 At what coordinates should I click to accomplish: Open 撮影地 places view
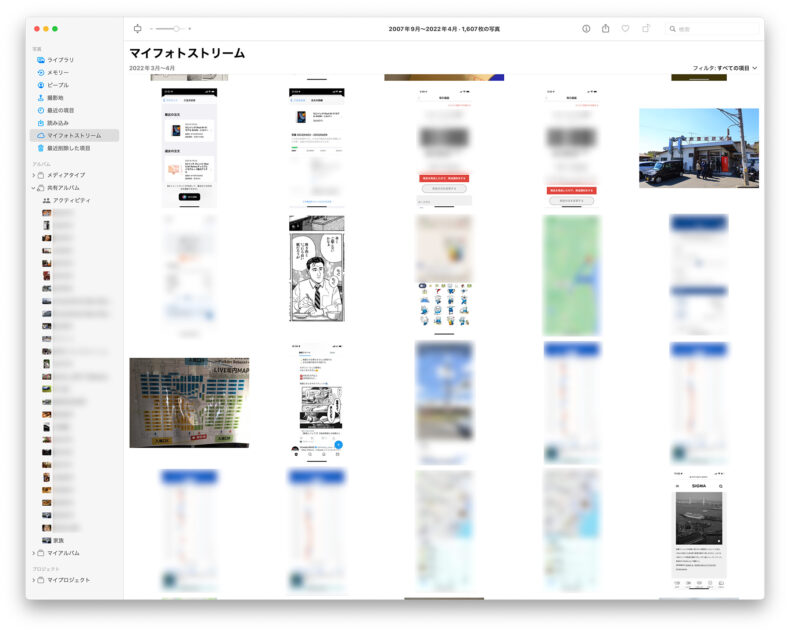pos(57,98)
